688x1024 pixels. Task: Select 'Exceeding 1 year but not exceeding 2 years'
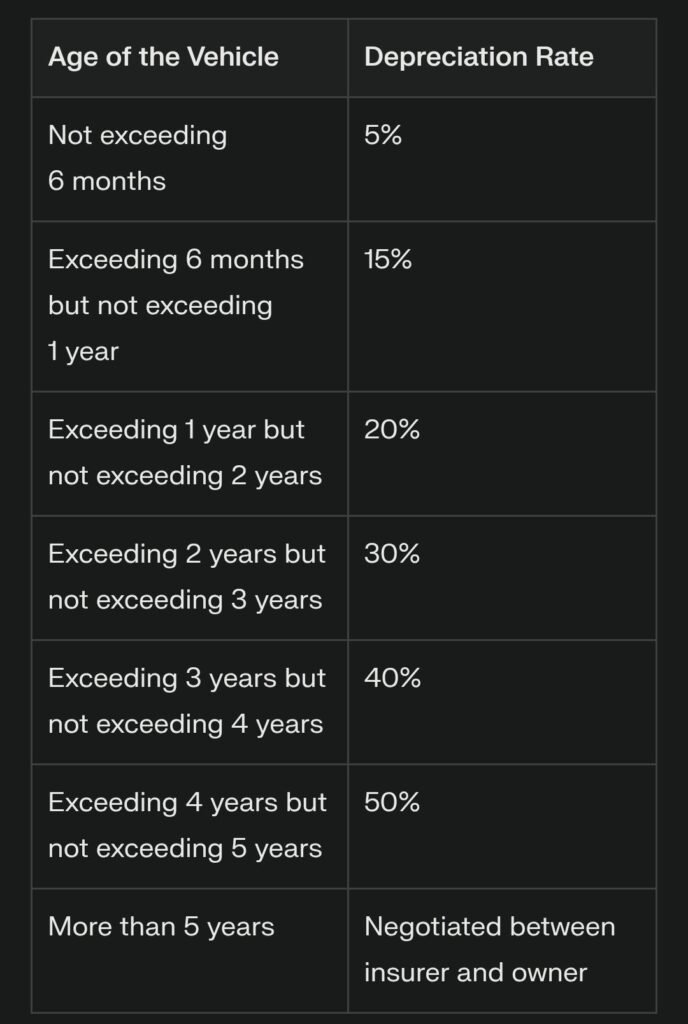click(x=185, y=453)
